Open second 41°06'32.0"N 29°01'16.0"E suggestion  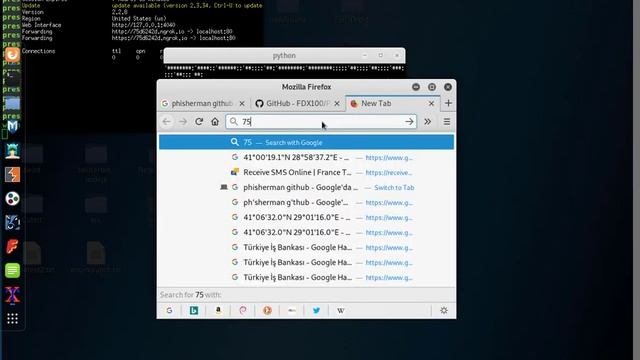(x=306, y=232)
